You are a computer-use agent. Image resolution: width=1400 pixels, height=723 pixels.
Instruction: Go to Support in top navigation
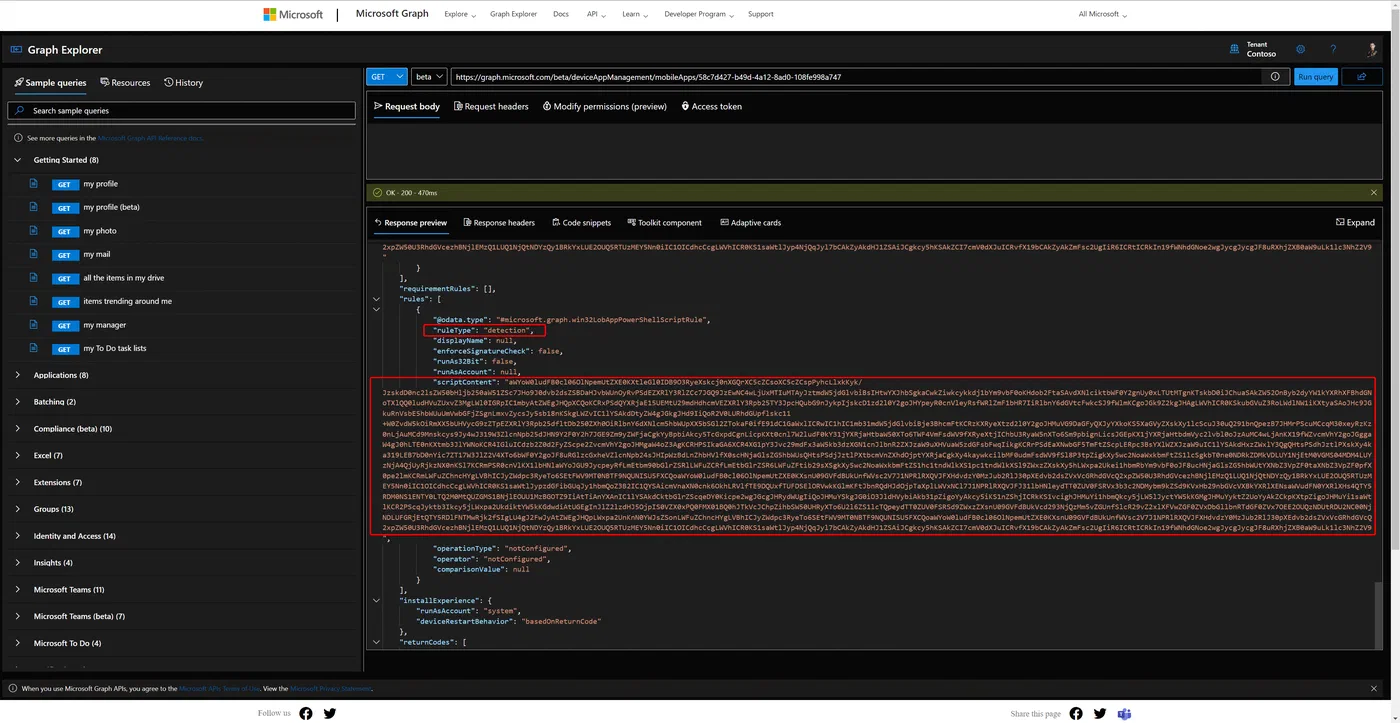pyautogui.click(x=760, y=14)
